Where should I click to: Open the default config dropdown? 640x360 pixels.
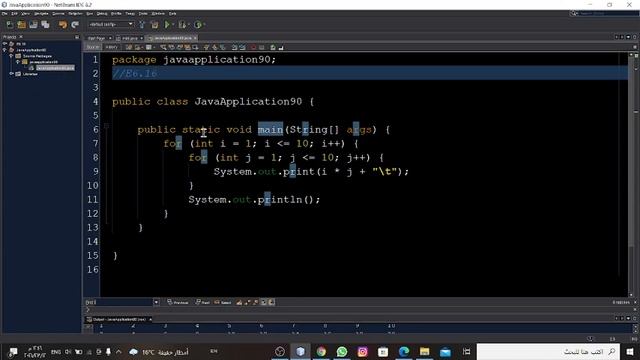click(x=111, y=24)
